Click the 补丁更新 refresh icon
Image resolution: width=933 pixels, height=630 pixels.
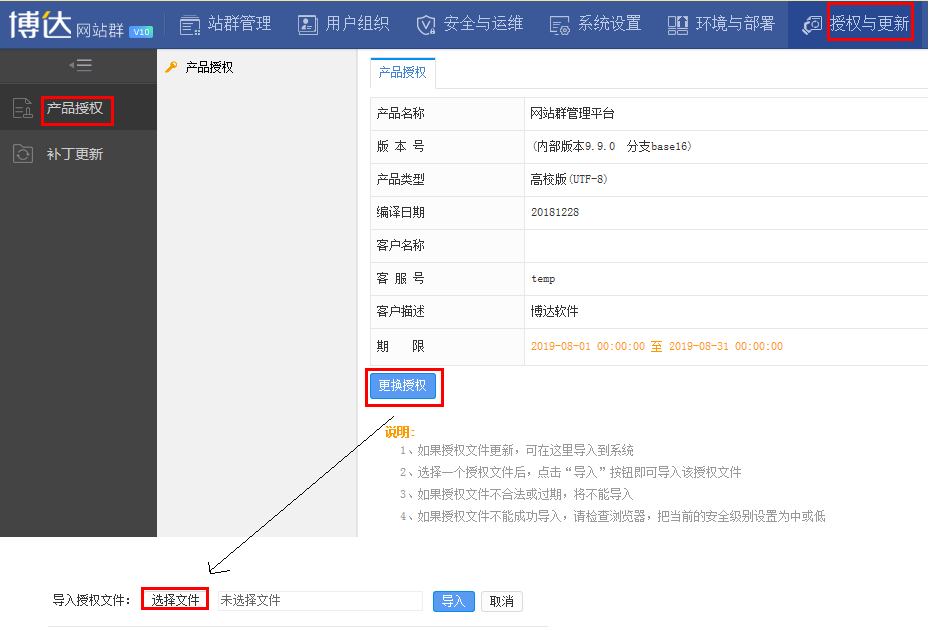23,153
